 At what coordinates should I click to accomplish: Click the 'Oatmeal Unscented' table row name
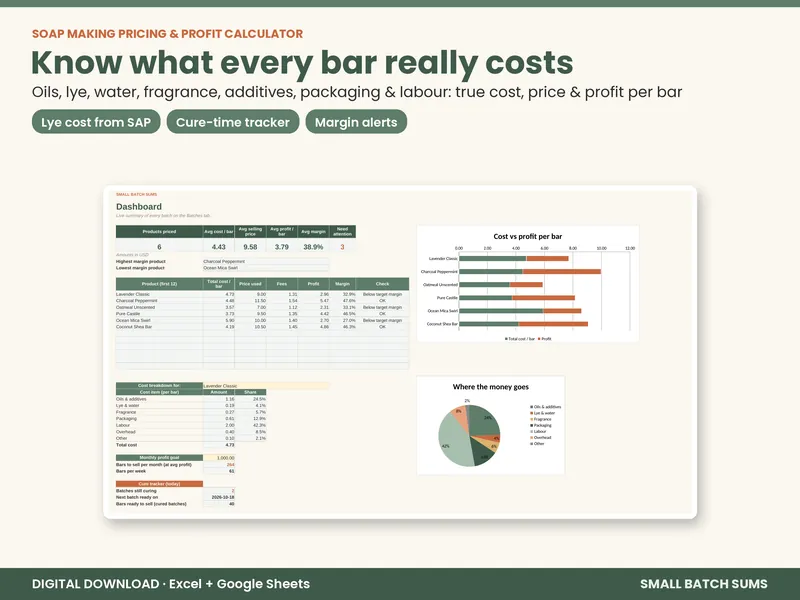pos(135,308)
